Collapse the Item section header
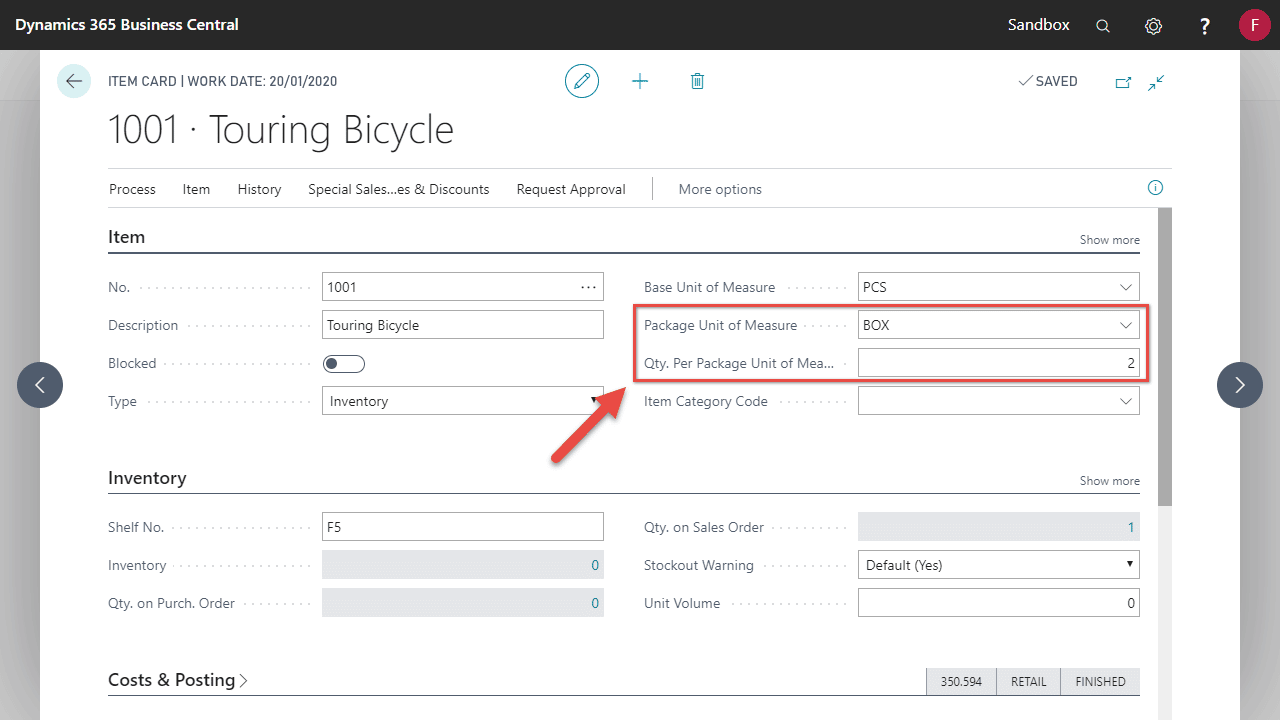This screenshot has height=720, width=1280. pos(127,237)
